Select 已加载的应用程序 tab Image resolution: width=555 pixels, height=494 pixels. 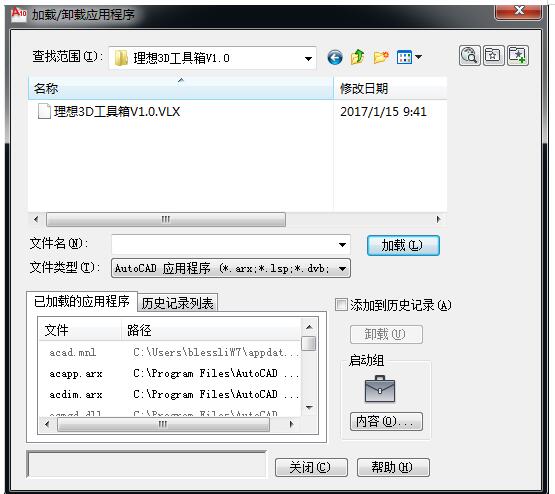coord(82,301)
